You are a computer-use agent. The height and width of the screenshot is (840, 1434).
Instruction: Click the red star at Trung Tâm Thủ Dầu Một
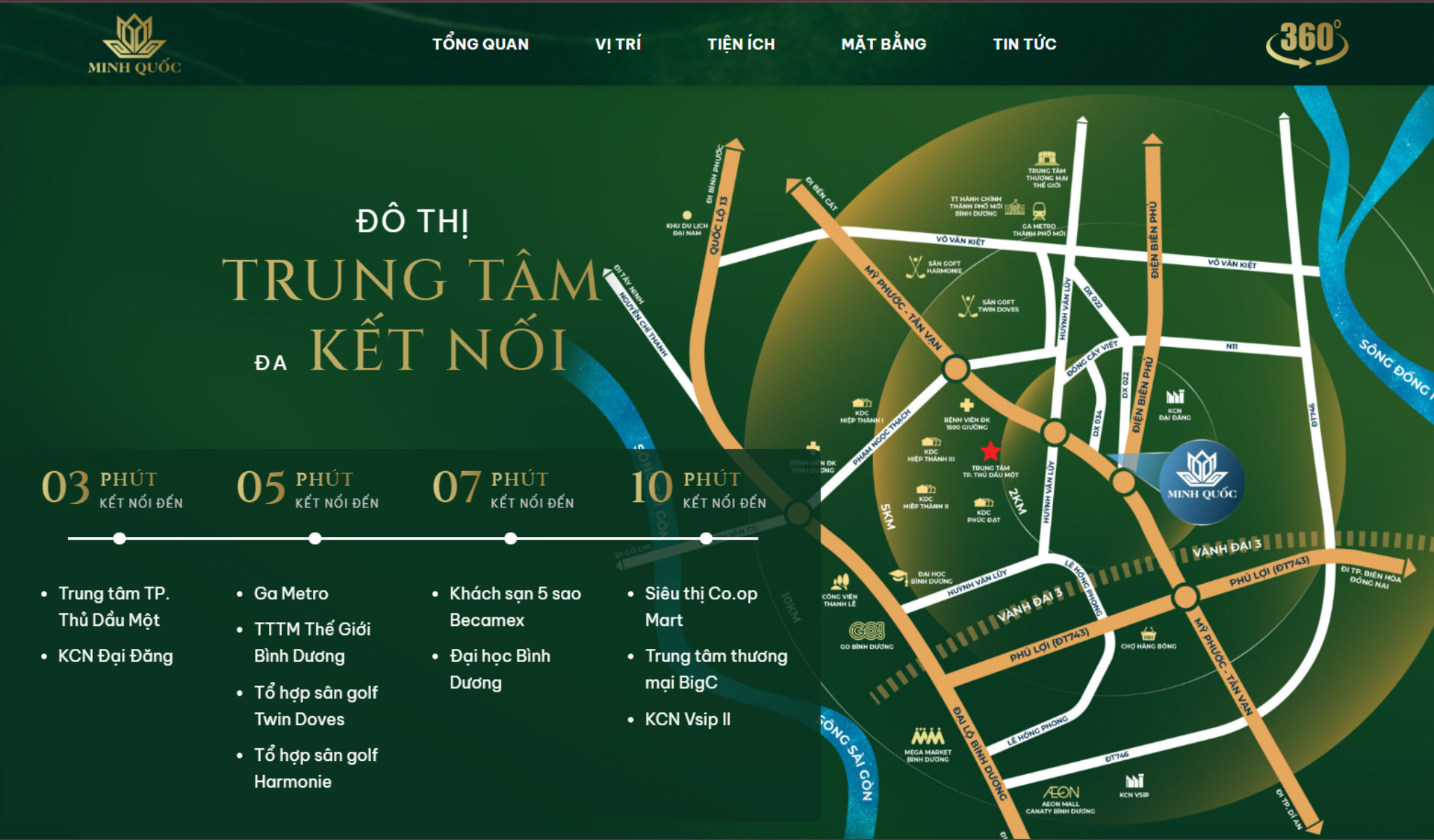point(990,451)
